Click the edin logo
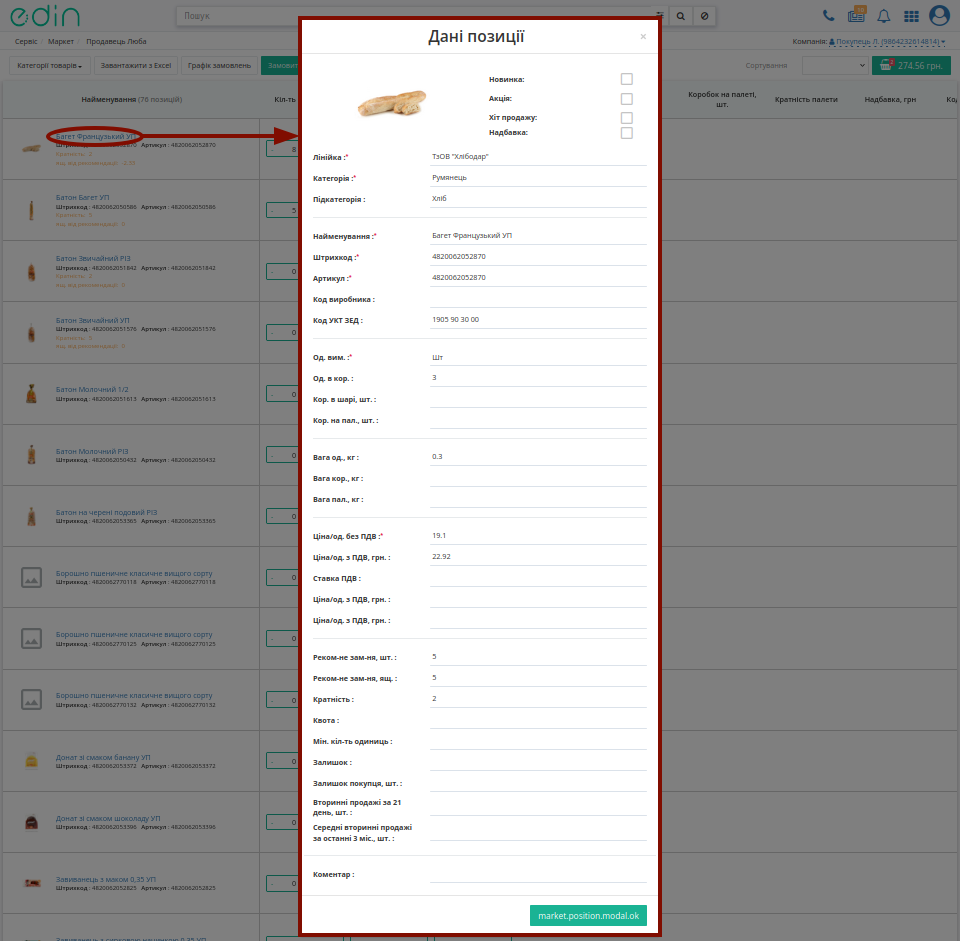This screenshot has width=960, height=941. pyautogui.click(x=45, y=17)
